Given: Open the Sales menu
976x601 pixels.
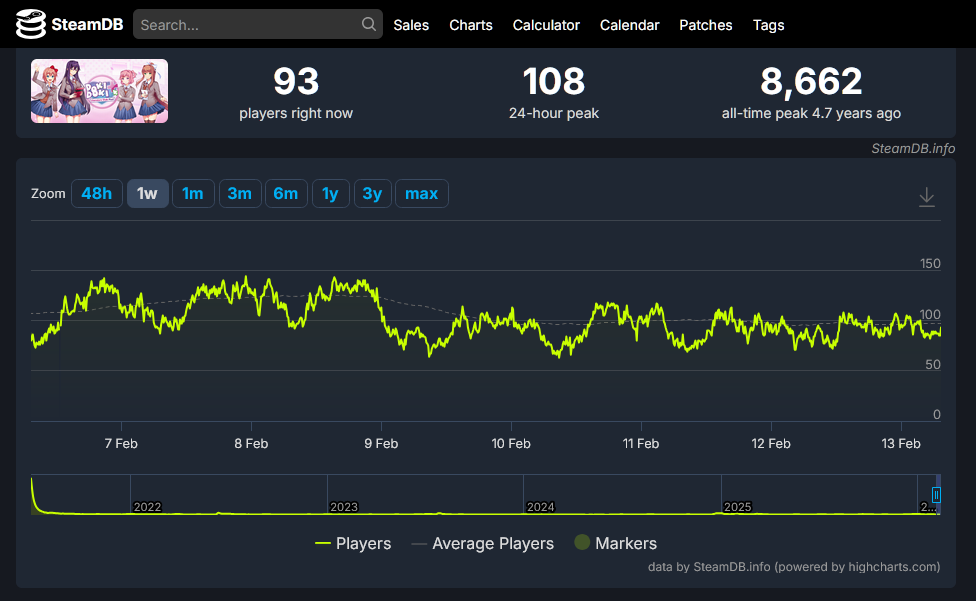Looking at the screenshot, I should (411, 25).
